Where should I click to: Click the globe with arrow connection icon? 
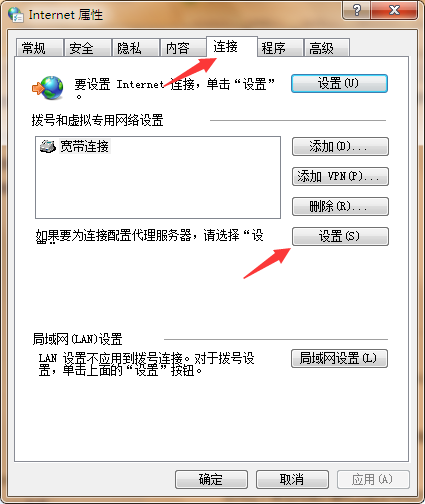[48, 88]
